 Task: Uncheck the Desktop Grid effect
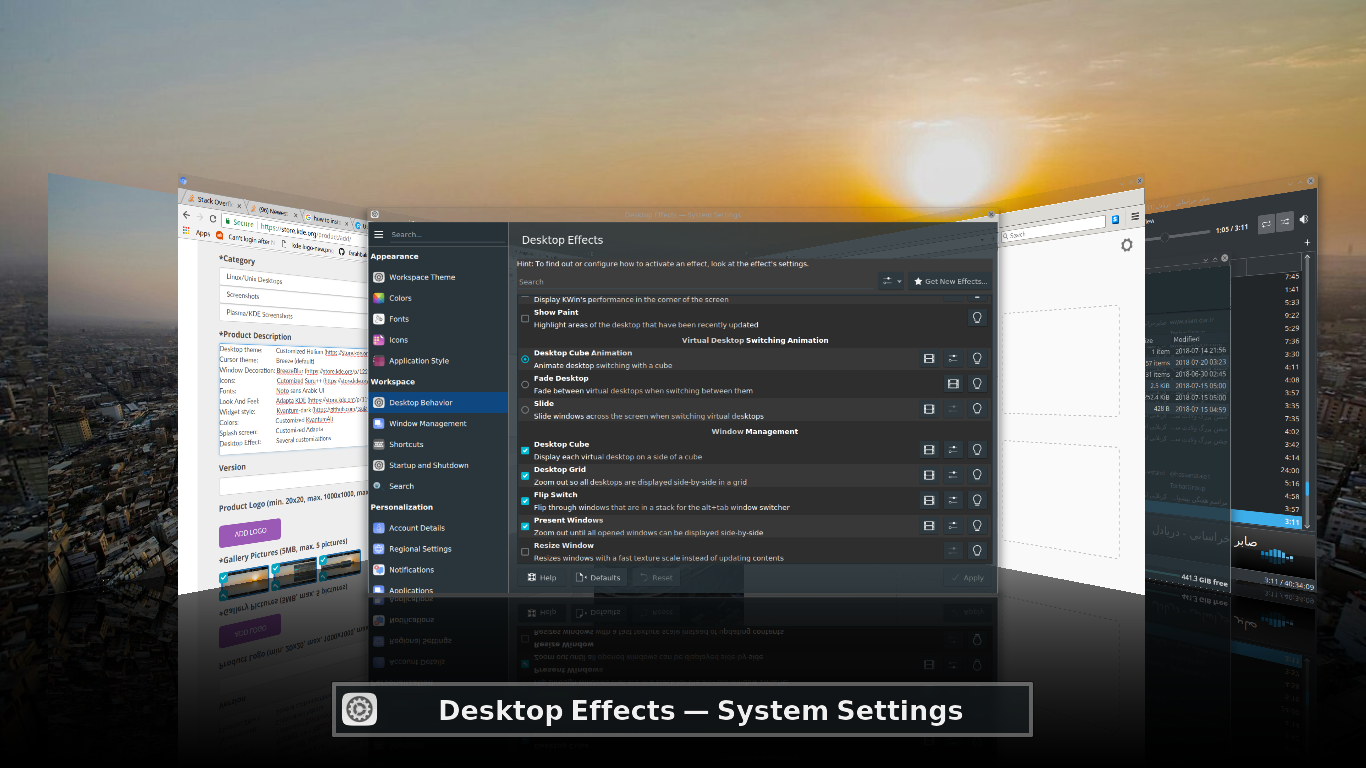click(x=525, y=476)
